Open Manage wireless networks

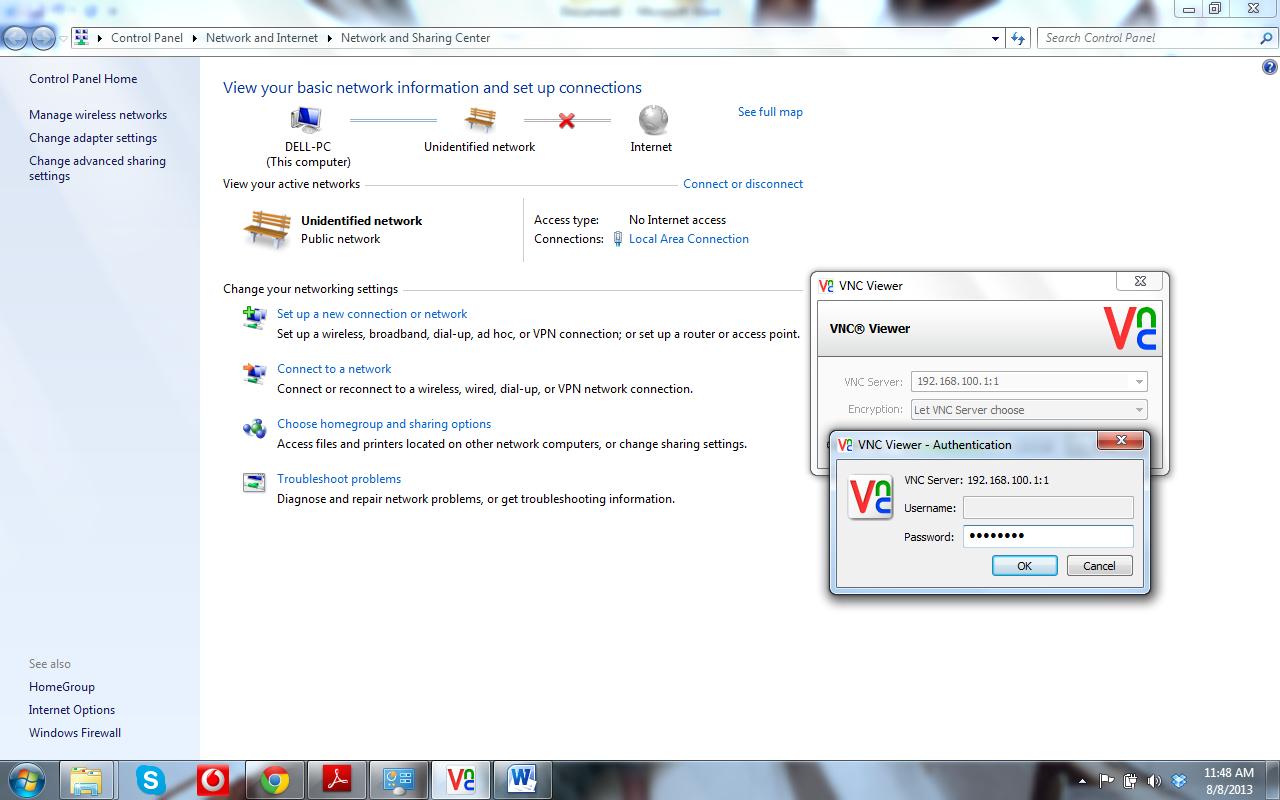click(98, 115)
